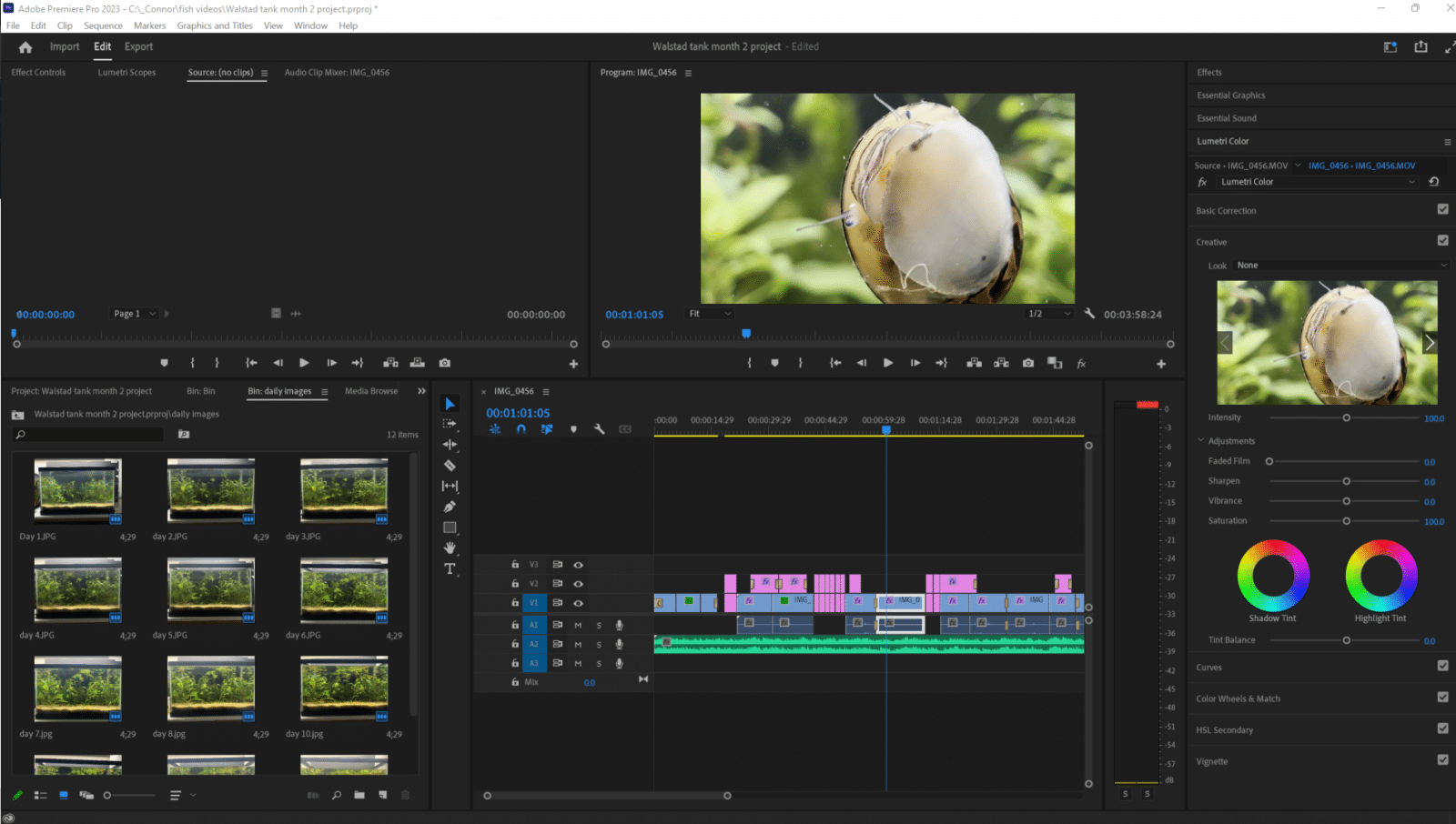Select the Day 1.JPG thumbnail
1456x824 pixels.
pyautogui.click(x=77, y=491)
